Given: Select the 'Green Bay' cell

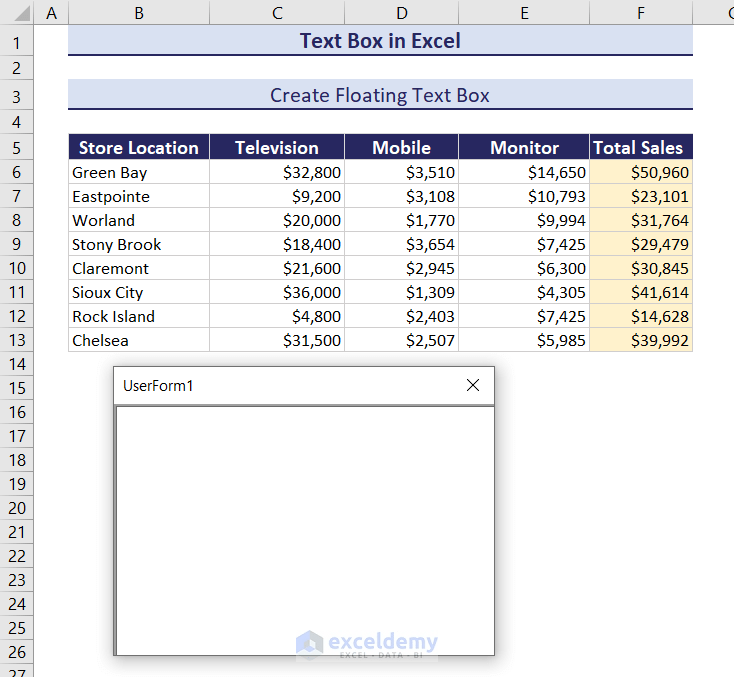Looking at the screenshot, I should (139, 172).
